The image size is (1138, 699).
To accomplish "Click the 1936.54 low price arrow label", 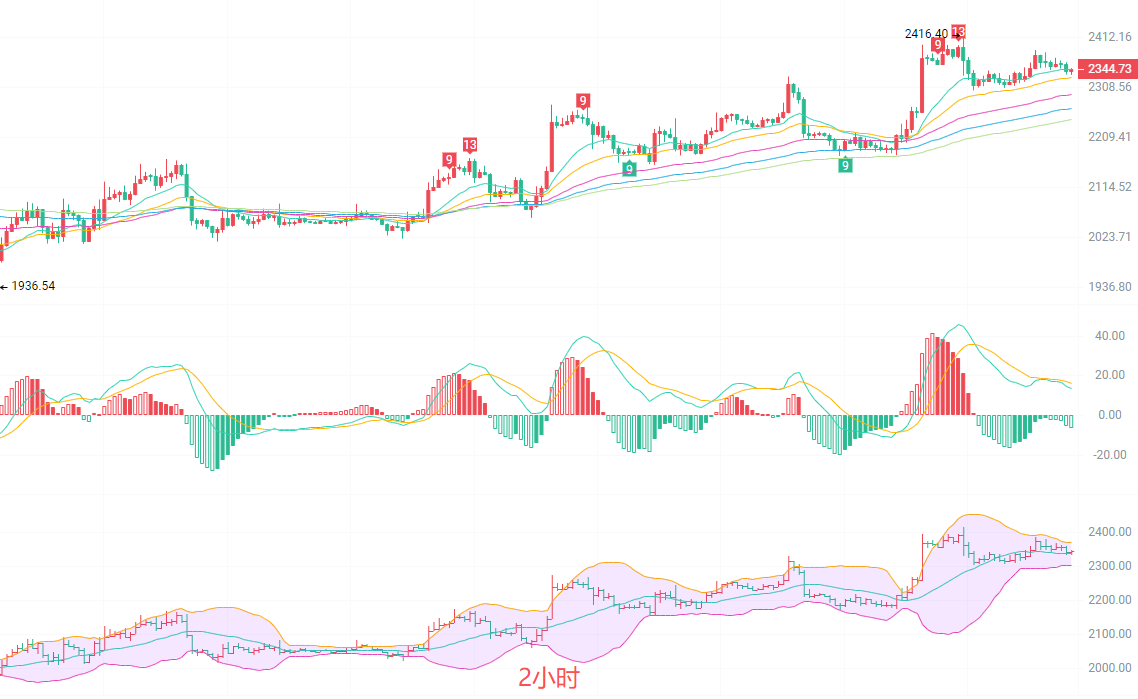I will tap(30, 286).
